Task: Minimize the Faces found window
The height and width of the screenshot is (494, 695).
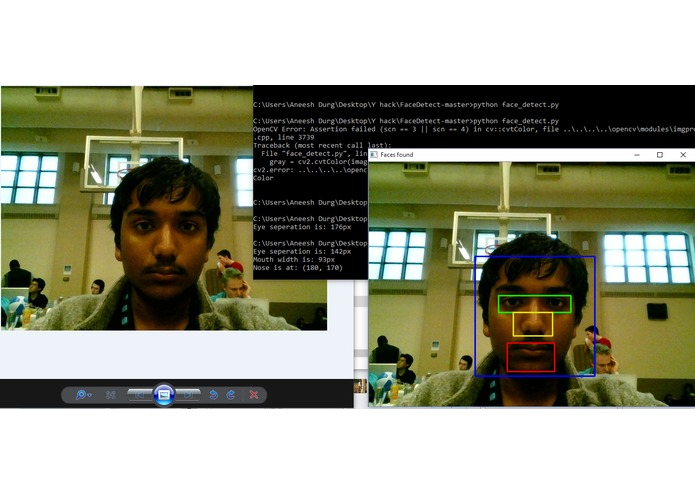Action: (637, 155)
